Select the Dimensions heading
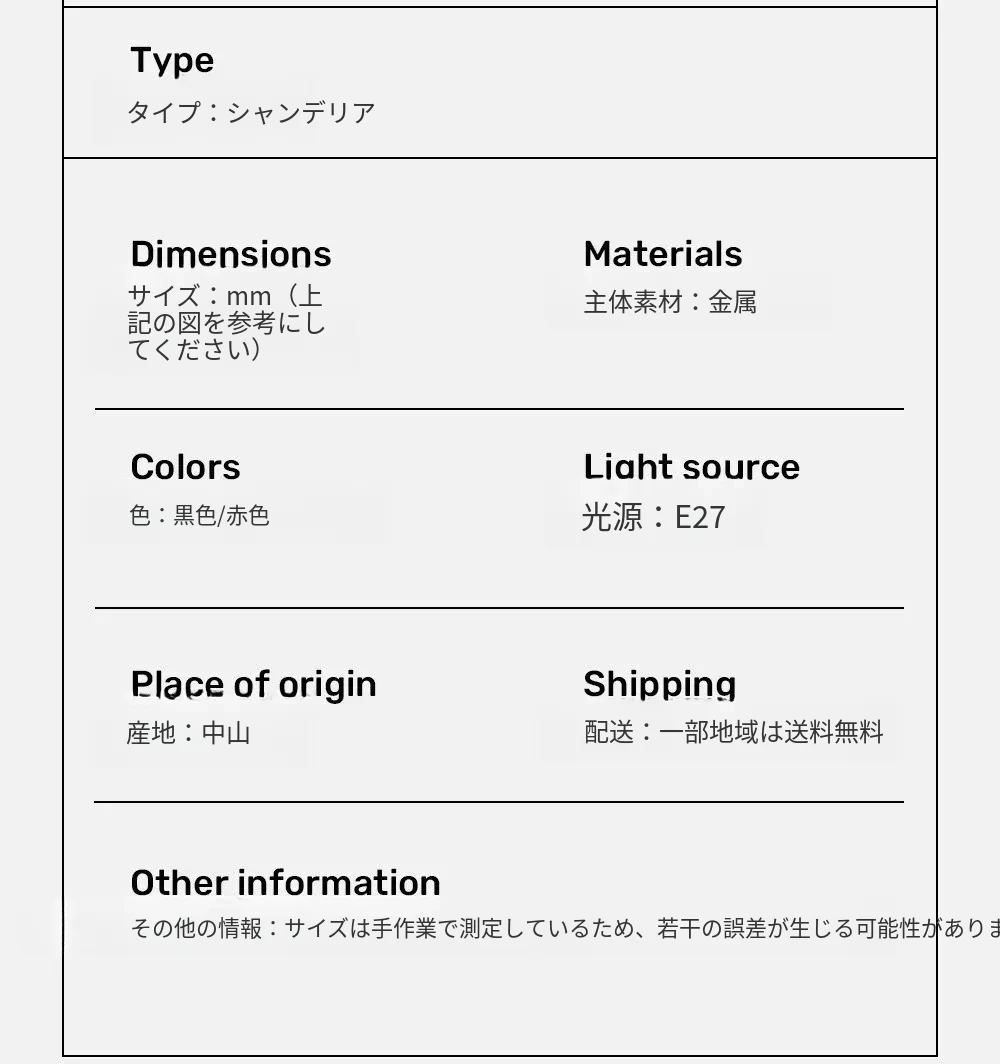This screenshot has width=1000, height=1064. click(231, 254)
